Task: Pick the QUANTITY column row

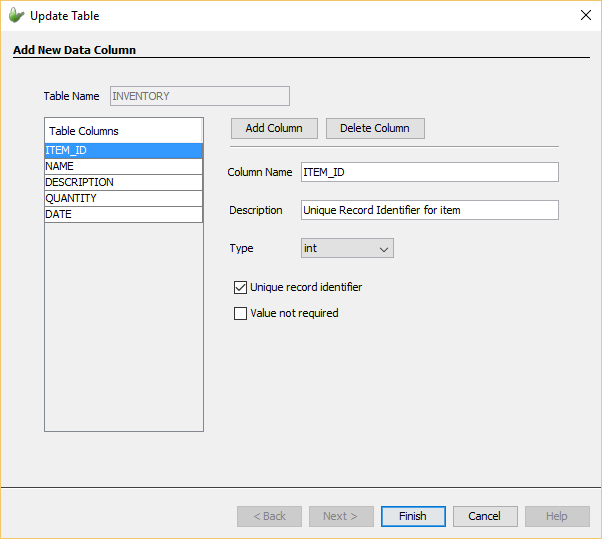Action: pos(123,198)
